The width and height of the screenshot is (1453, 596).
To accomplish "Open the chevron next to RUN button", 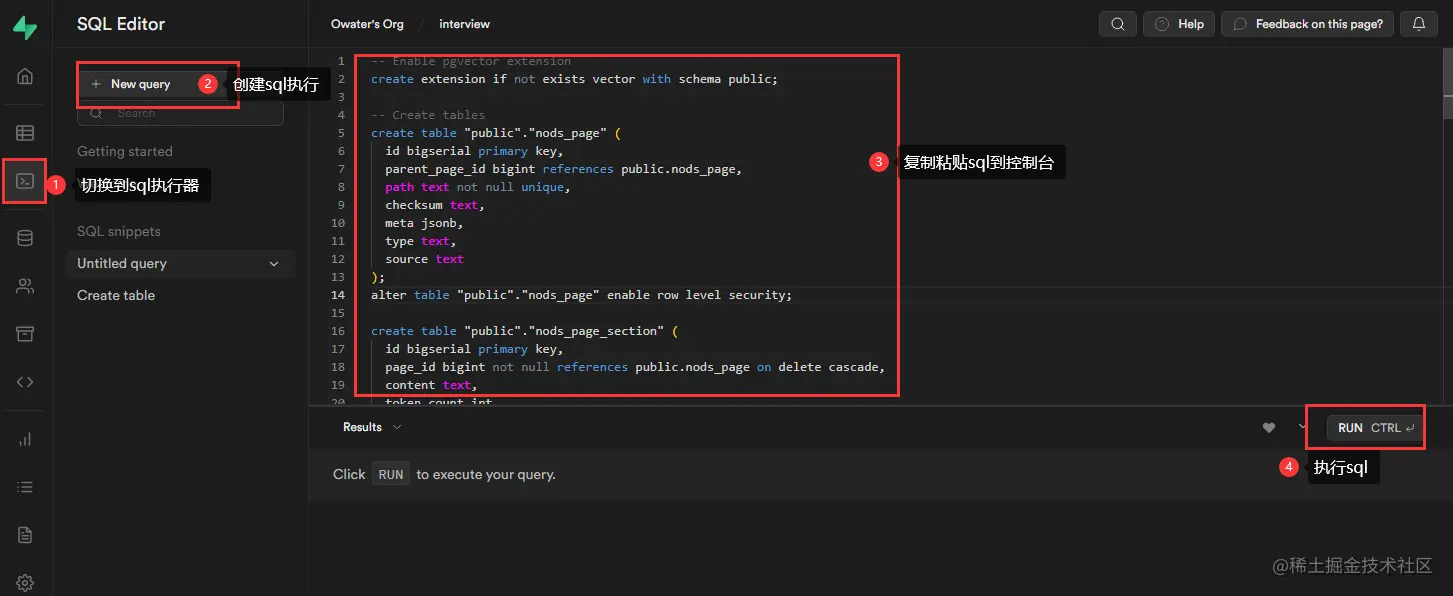I will coord(1303,427).
